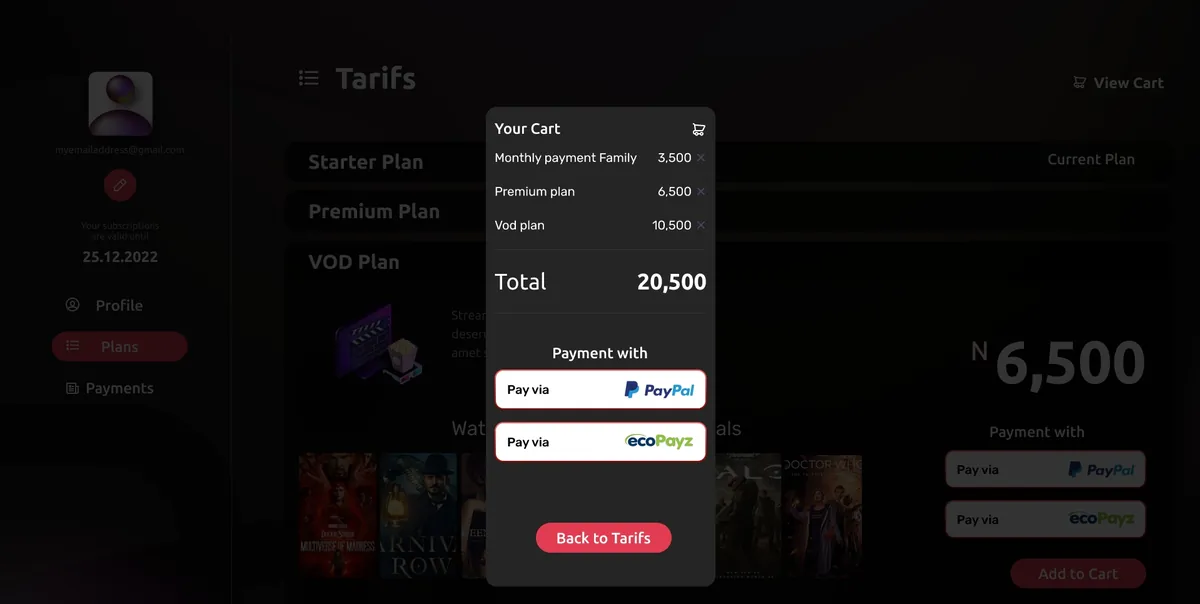The height and width of the screenshot is (604, 1200).
Task: Open Payments in the sidebar
Action: click(x=119, y=388)
